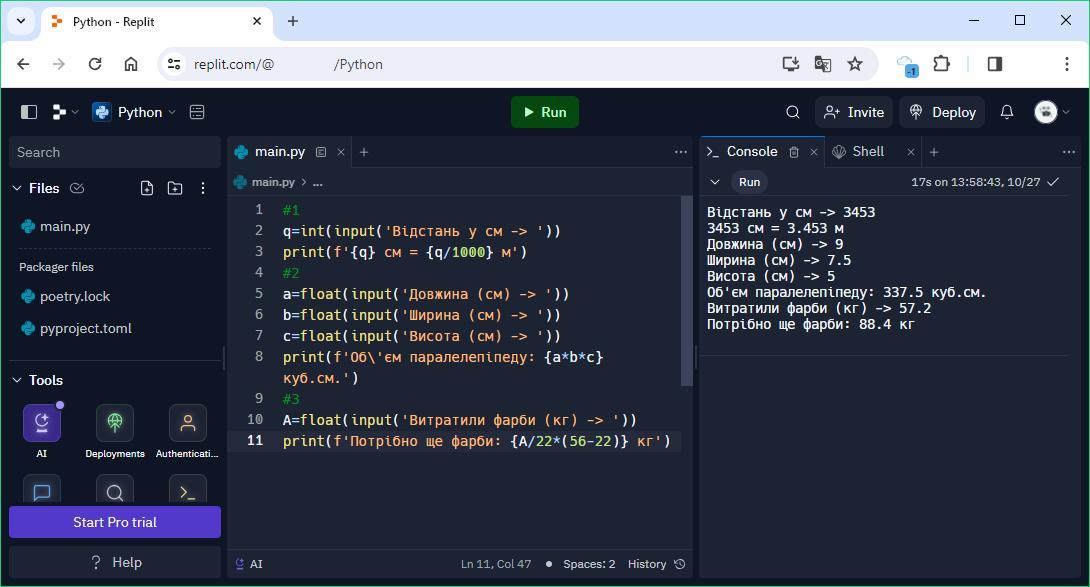1090x587 pixels.
Task: Toggle the browser side panel icon
Action: tap(994, 64)
